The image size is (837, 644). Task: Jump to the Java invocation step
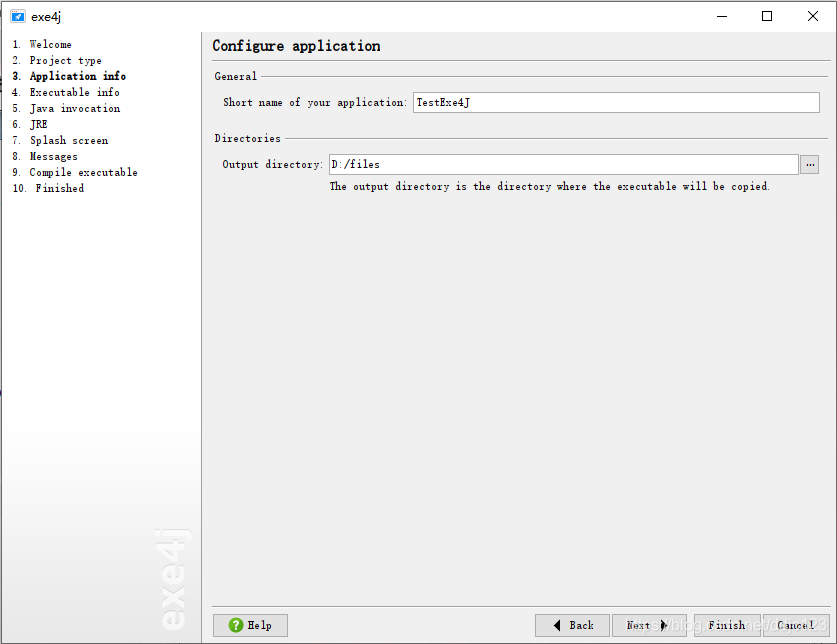66,108
